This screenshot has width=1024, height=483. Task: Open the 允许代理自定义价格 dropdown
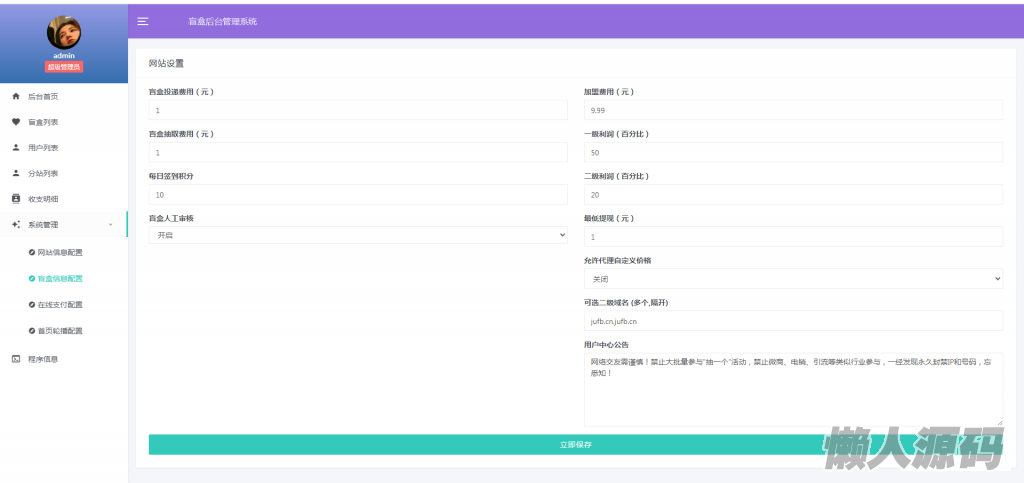[x=793, y=279]
